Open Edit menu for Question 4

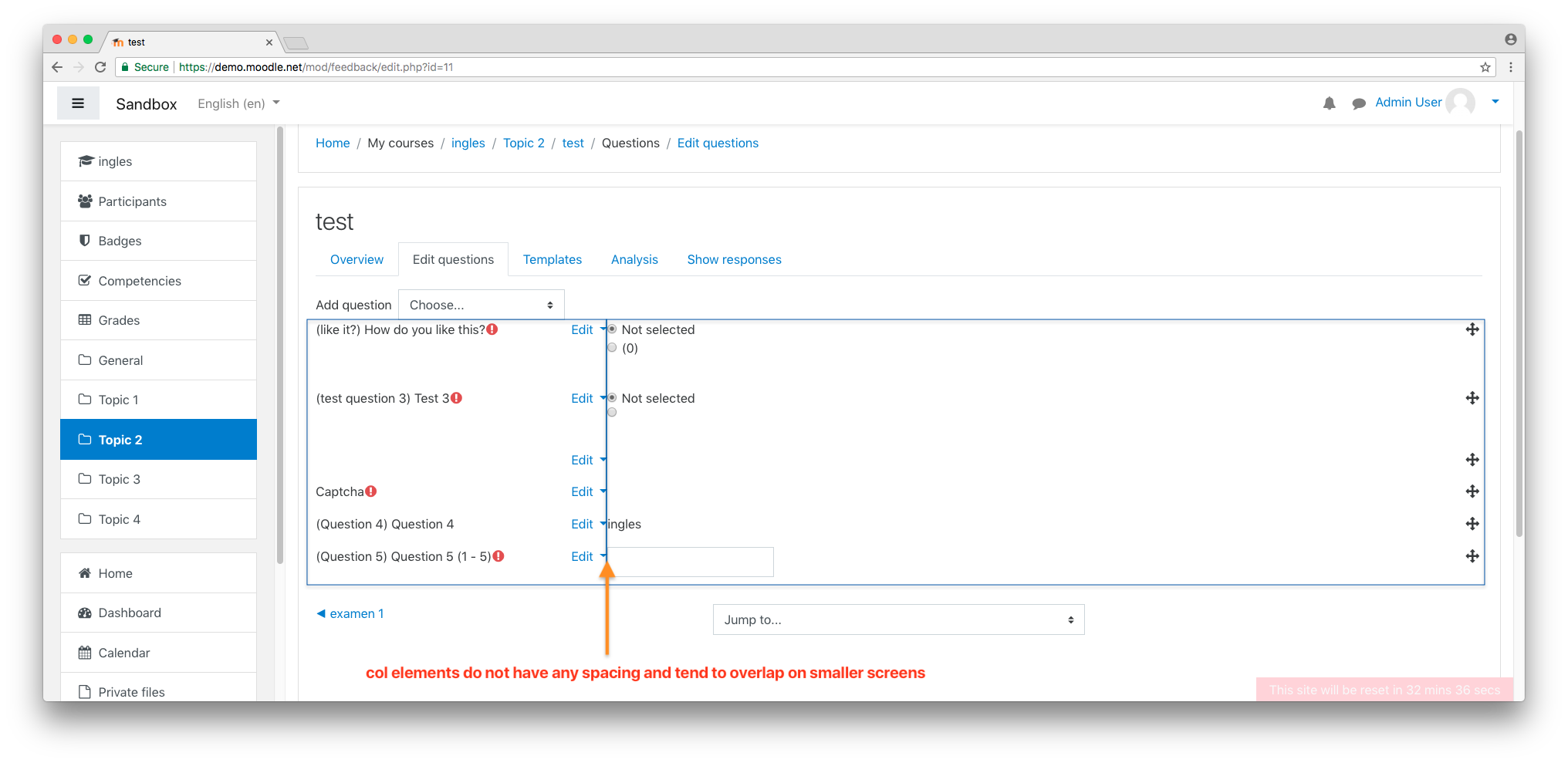tap(588, 524)
